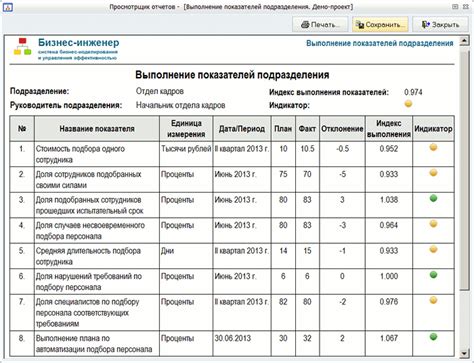Click the 'Отклонение' column header
474x363 pixels.
click(342, 128)
